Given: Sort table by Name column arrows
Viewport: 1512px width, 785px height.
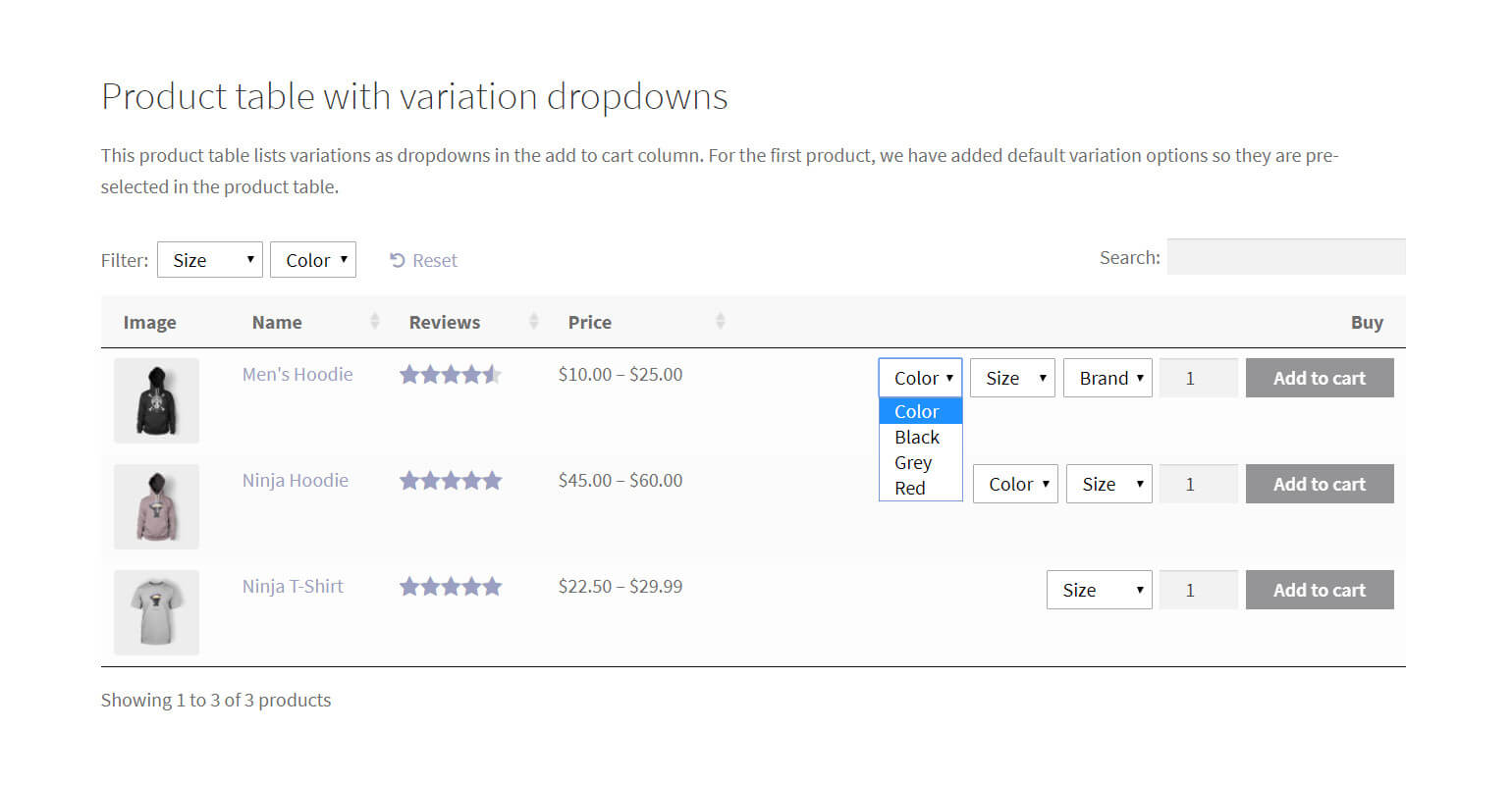Looking at the screenshot, I should point(374,322).
